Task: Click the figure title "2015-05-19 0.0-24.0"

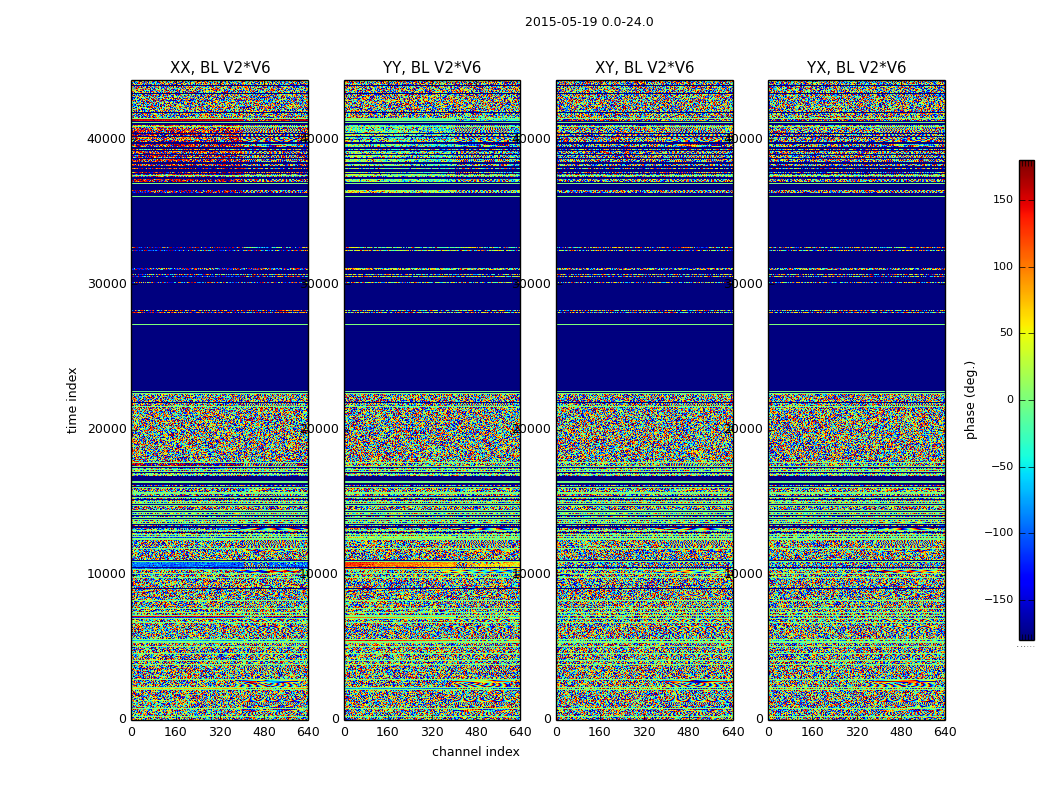Action: coord(589,22)
